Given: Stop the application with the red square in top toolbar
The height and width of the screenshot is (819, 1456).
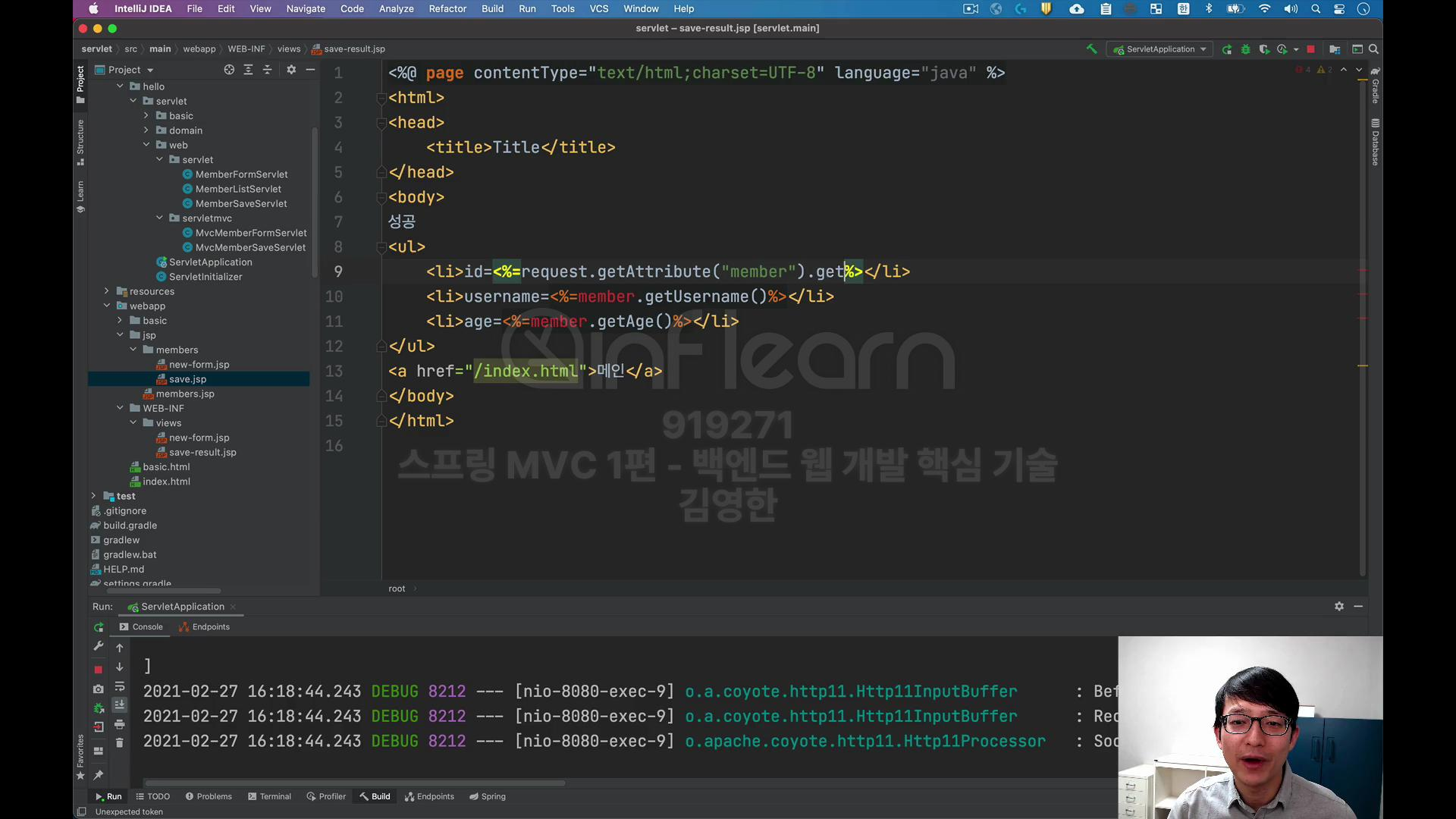Looking at the screenshot, I should (1310, 49).
